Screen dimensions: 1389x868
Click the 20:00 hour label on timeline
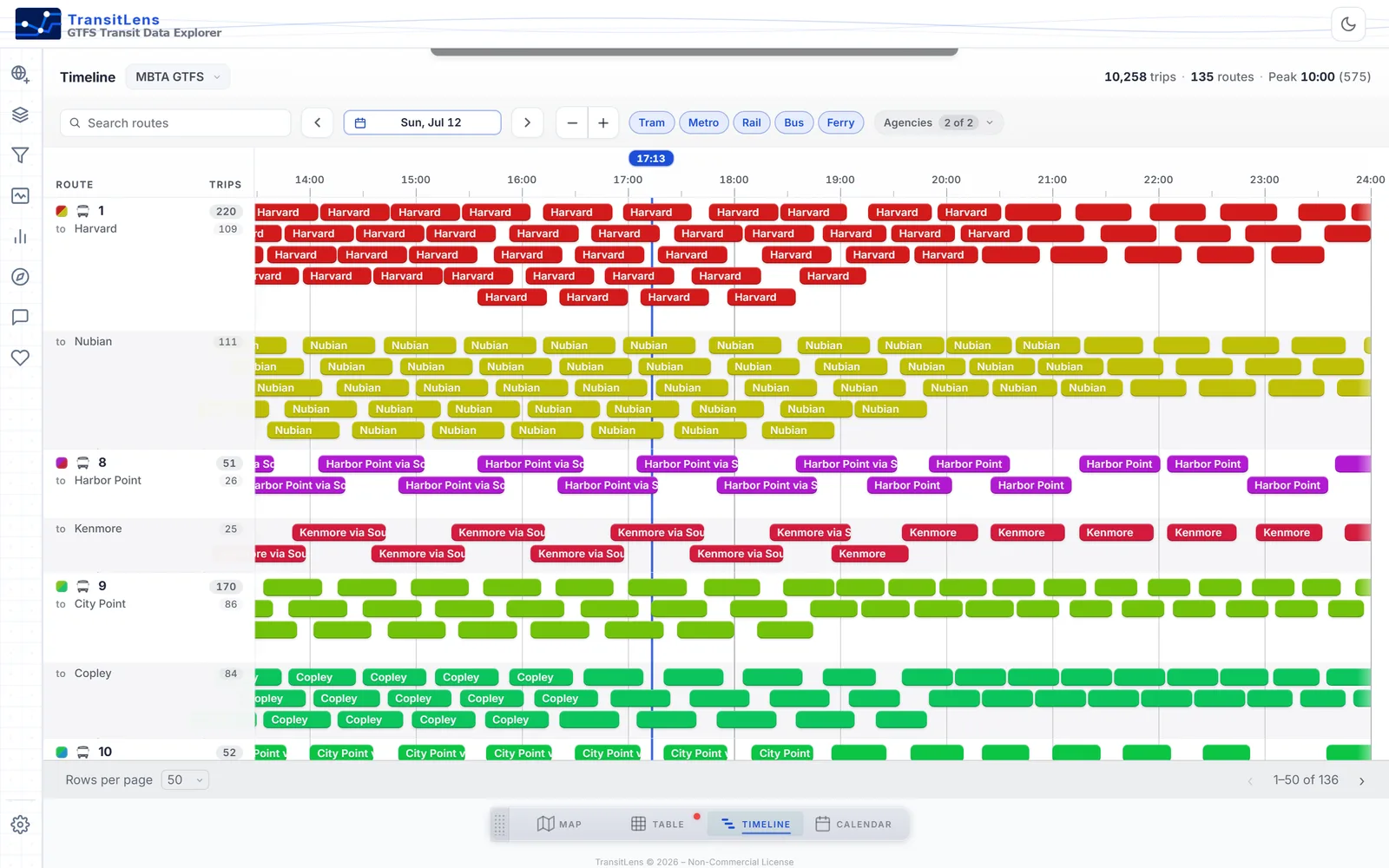(x=946, y=180)
